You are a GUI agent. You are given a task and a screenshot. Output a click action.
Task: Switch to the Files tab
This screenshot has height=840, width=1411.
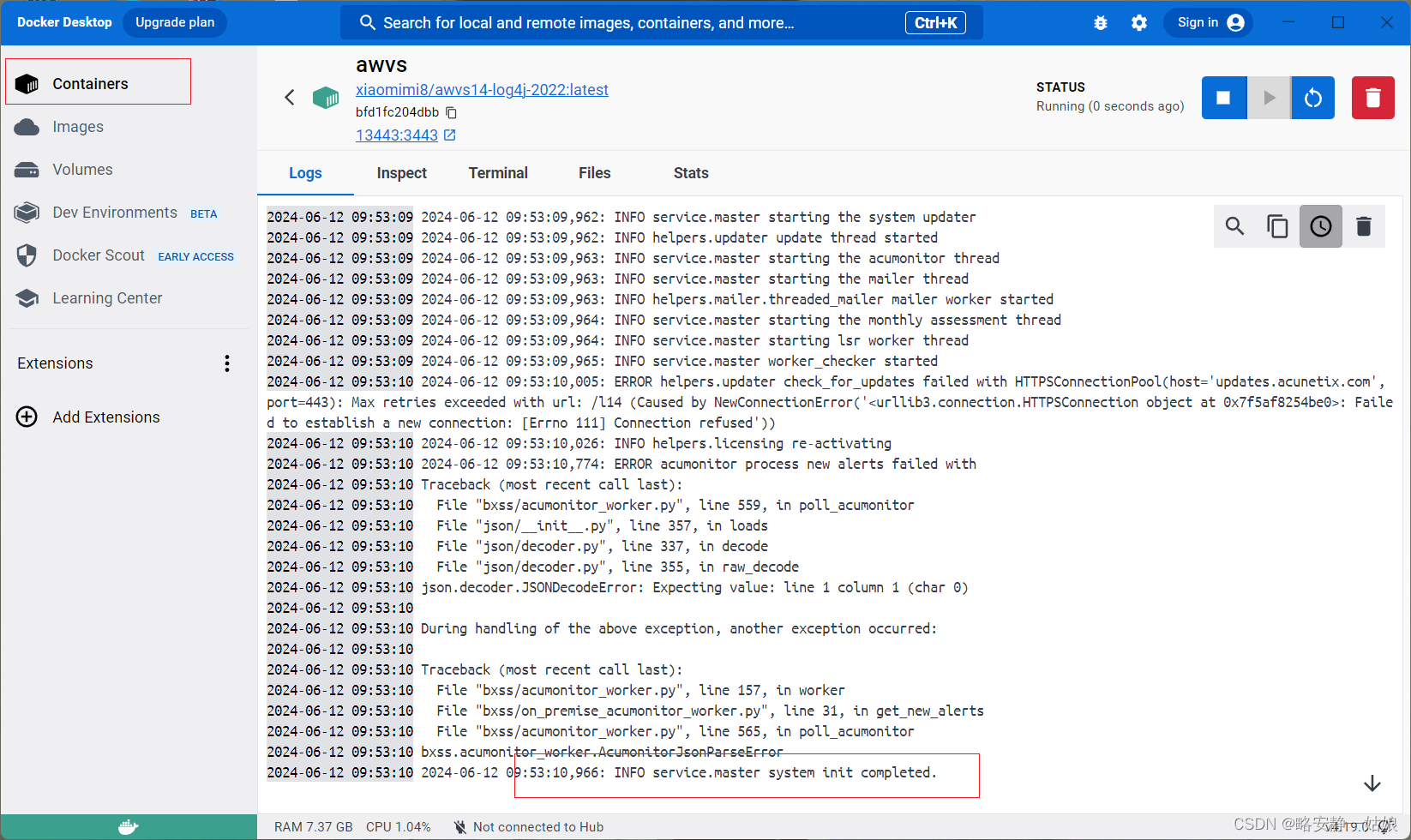pos(594,173)
